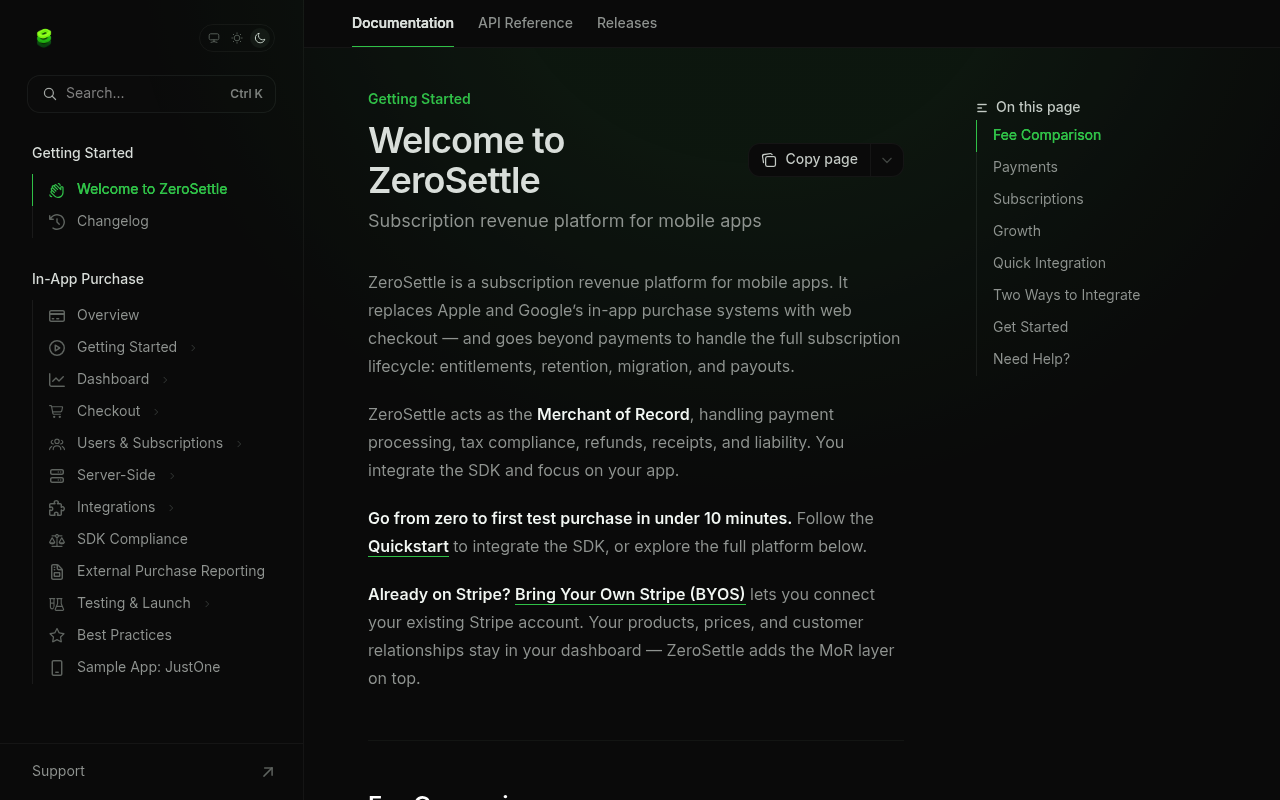
Task: Jump to Fee Comparison section
Action: 1047,135
